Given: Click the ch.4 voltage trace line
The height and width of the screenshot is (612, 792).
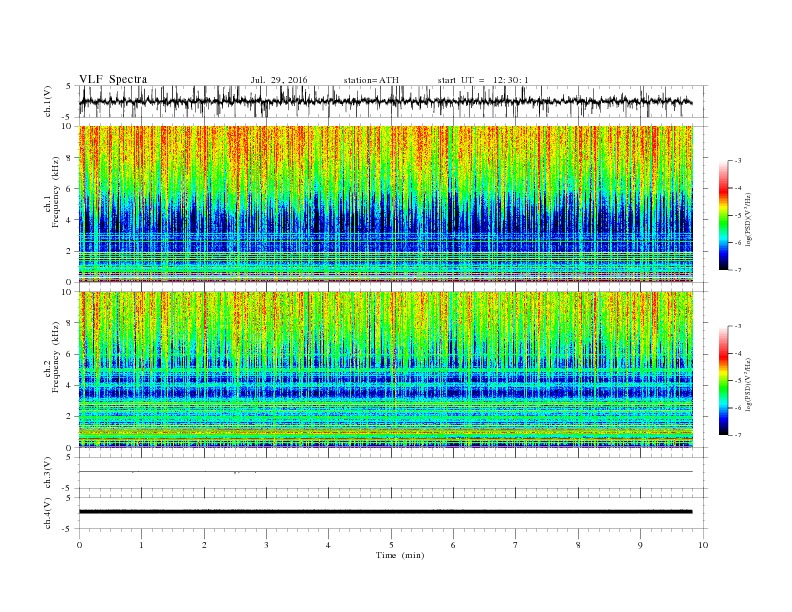Looking at the screenshot, I should [386, 512].
